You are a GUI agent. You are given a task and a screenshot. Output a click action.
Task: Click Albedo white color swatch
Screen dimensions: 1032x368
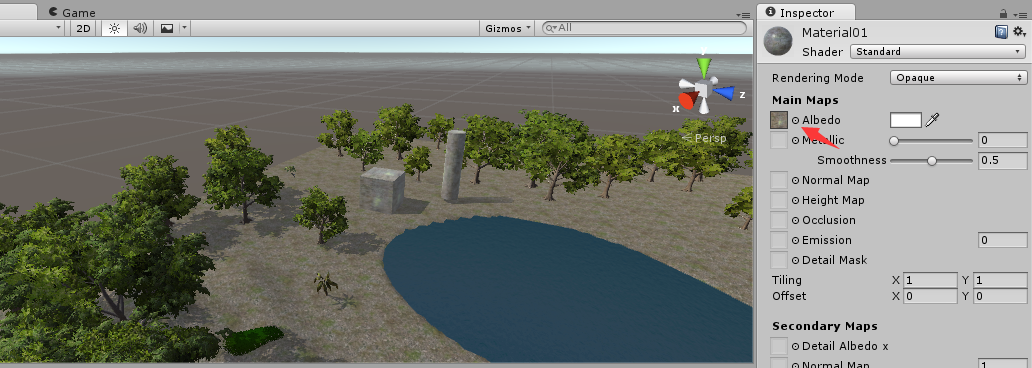(906, 120)
